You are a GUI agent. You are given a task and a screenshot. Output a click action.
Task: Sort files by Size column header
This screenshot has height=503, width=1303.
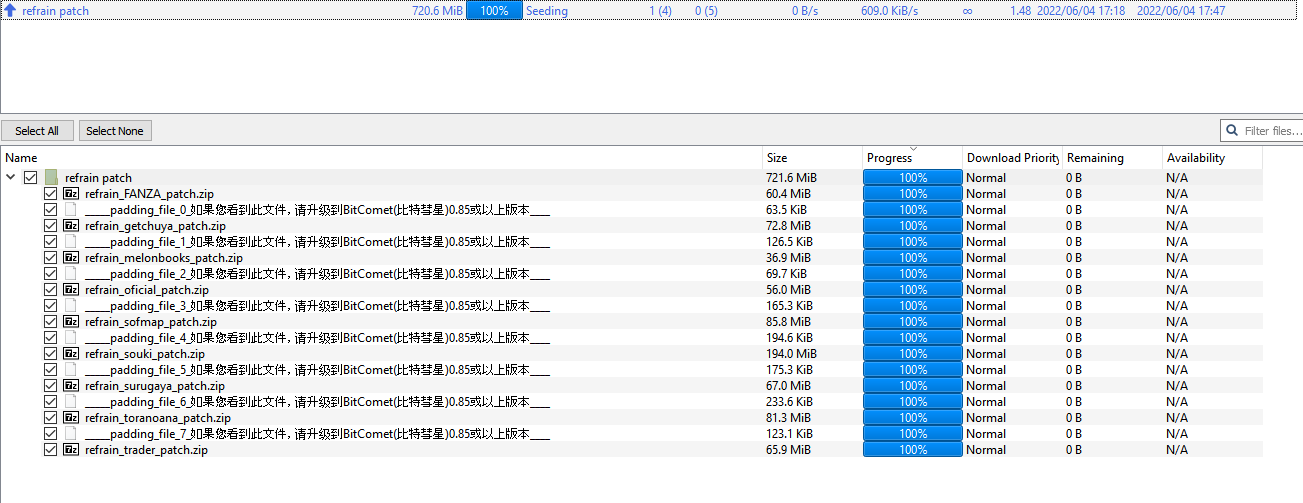pos(812,158)
